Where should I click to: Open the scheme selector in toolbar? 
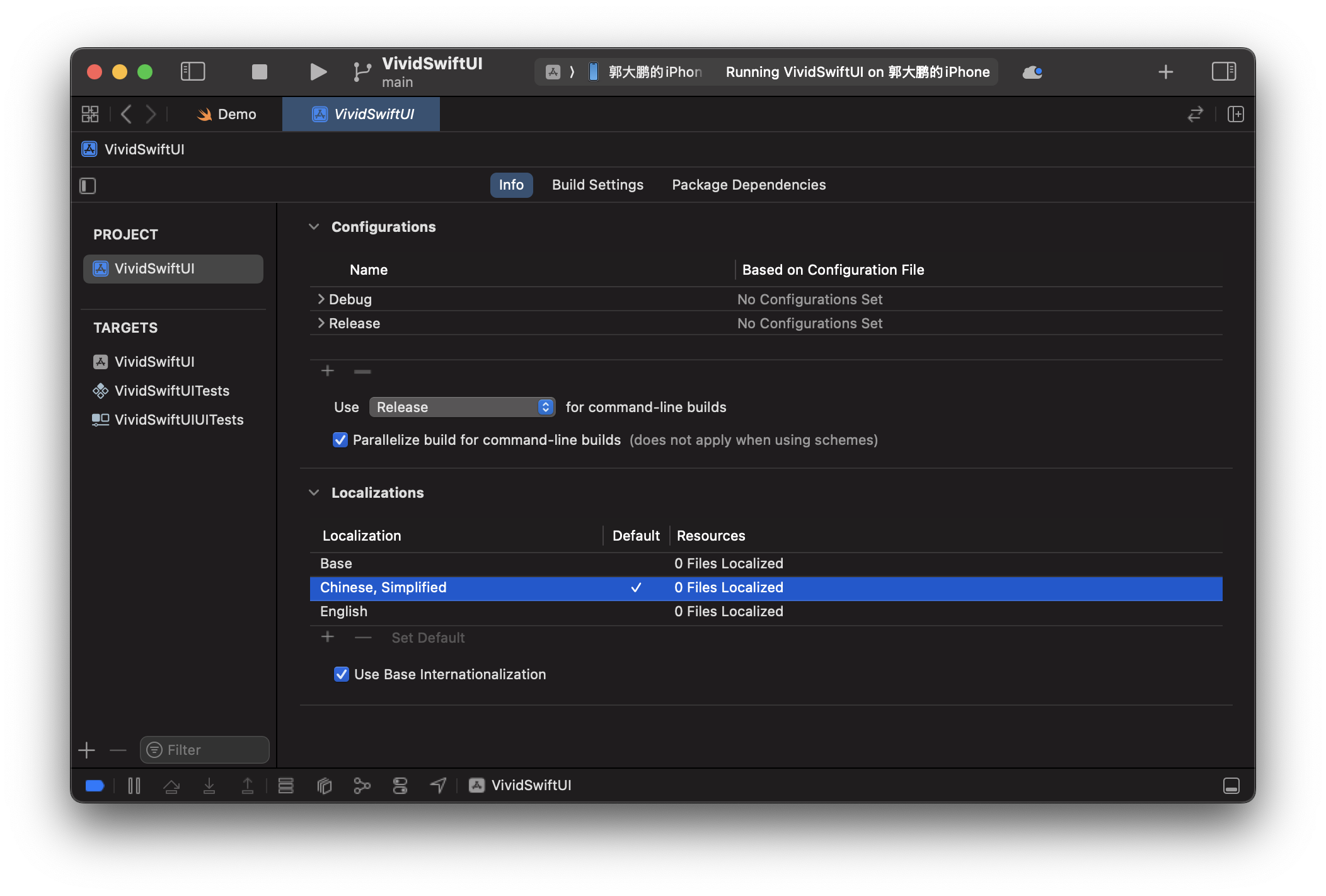click(553, 72)
